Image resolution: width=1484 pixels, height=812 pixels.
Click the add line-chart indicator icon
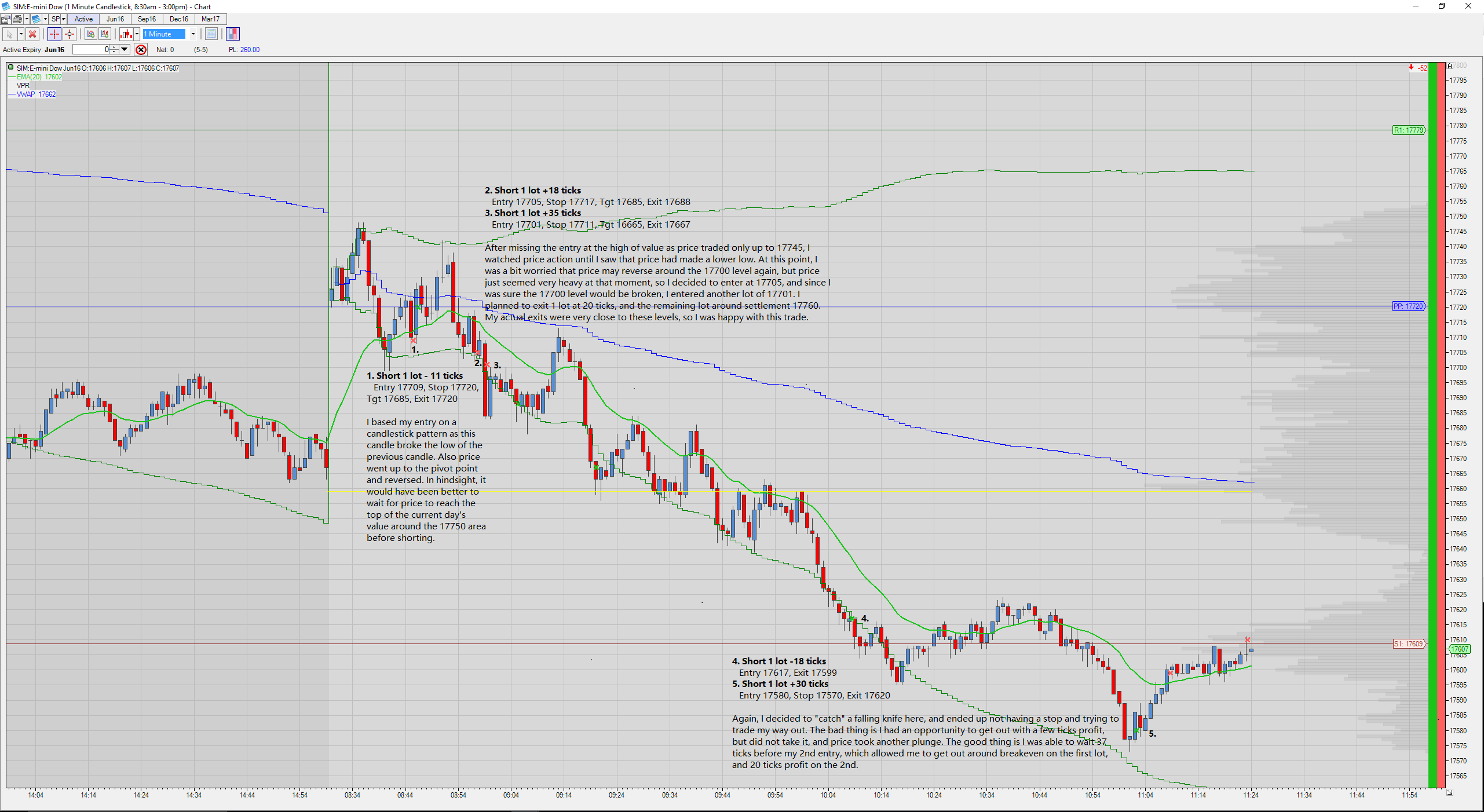pos(90,34)
